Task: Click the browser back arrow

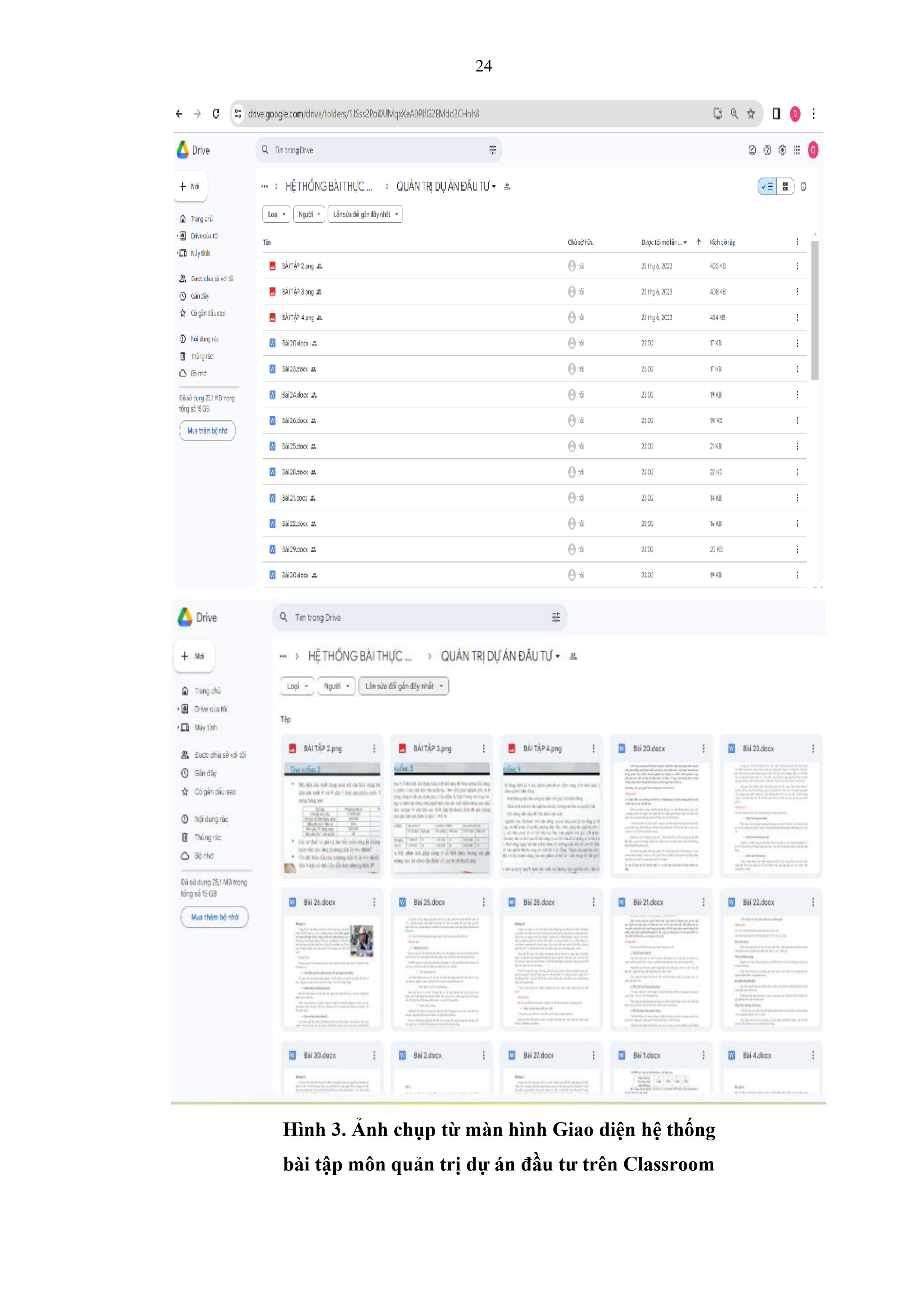Action: (179, 114)
